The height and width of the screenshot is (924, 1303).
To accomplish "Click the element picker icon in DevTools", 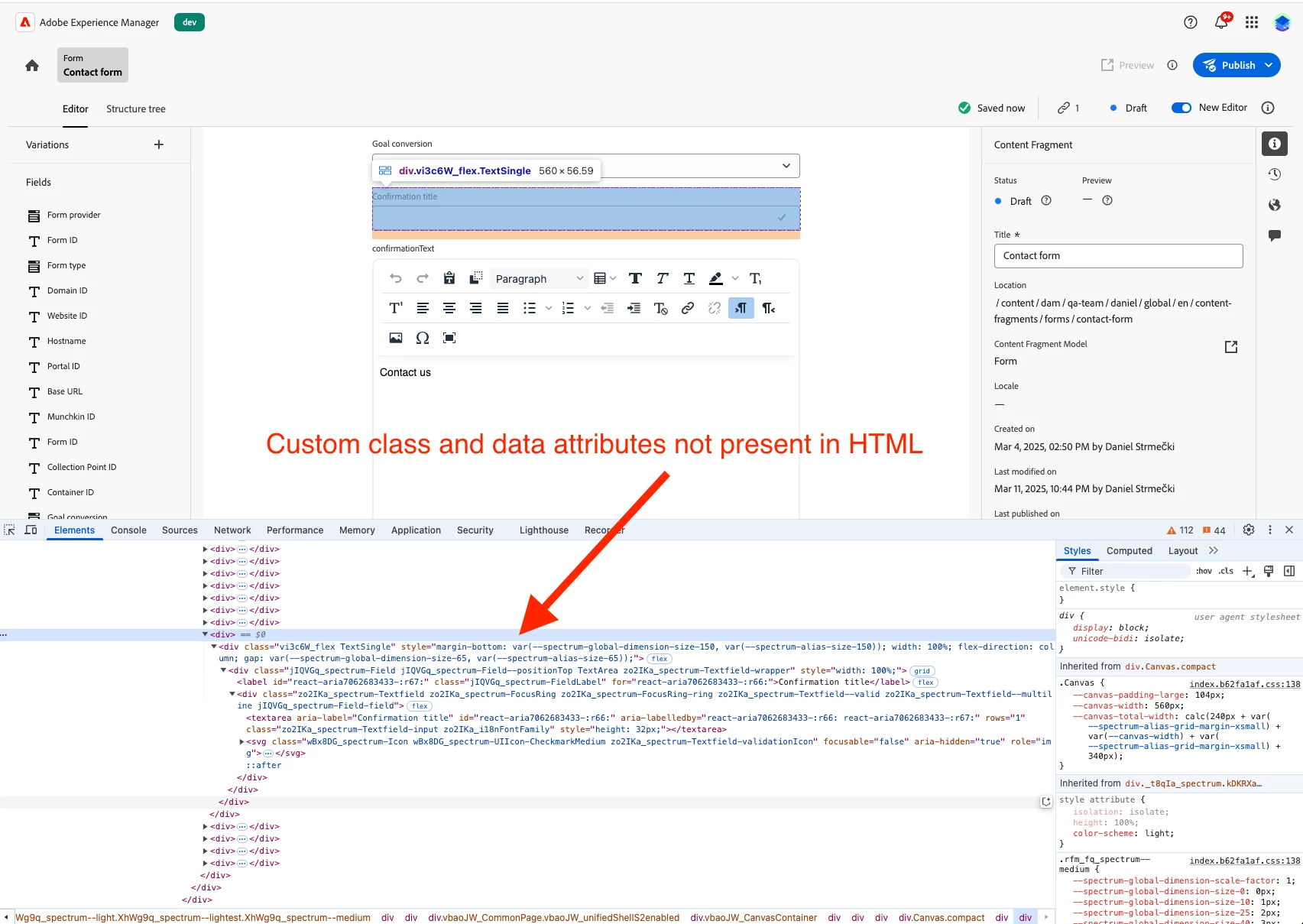I will coord(10,530).
